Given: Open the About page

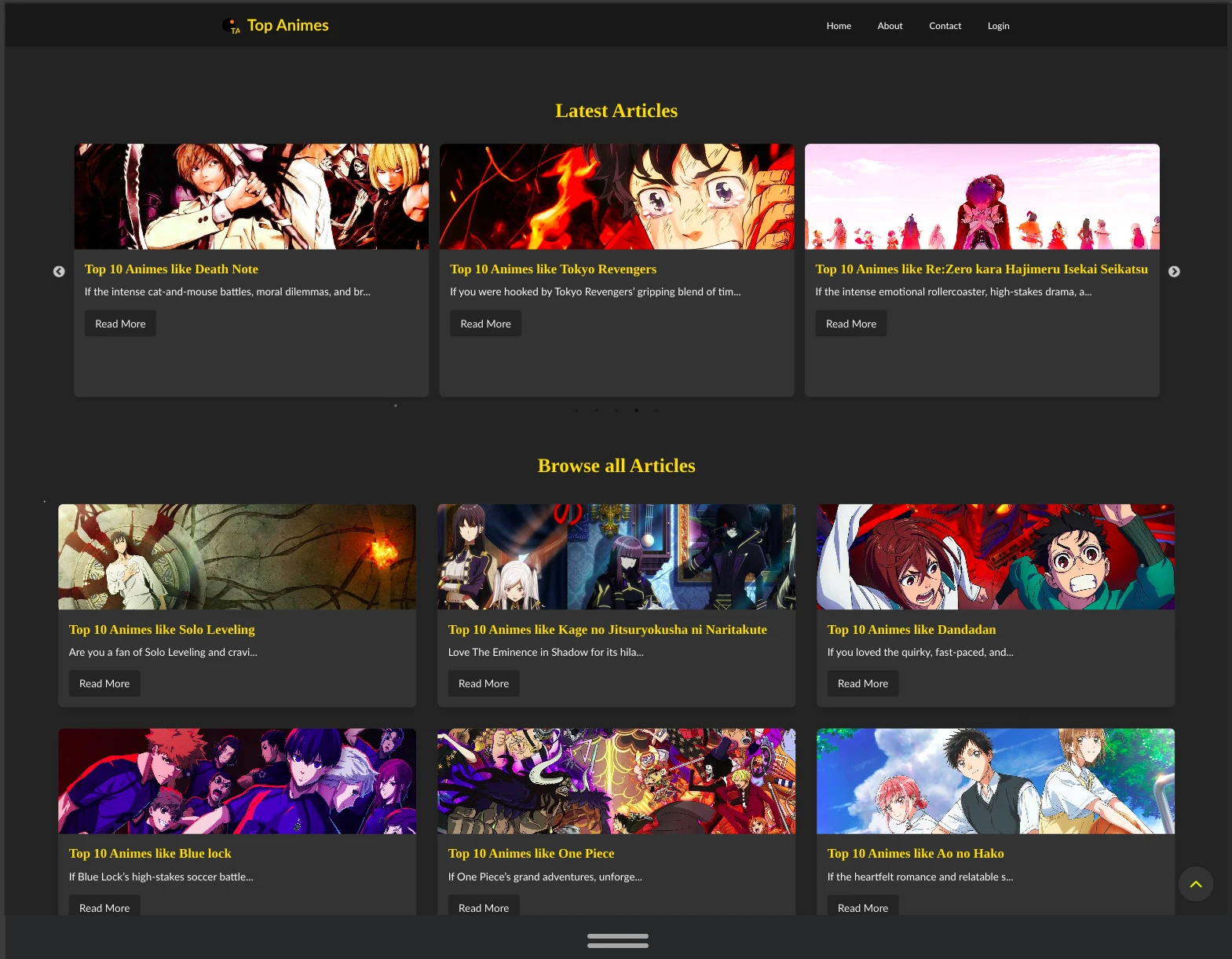Looking at the screenshot, I should click(x=890, y=26).
